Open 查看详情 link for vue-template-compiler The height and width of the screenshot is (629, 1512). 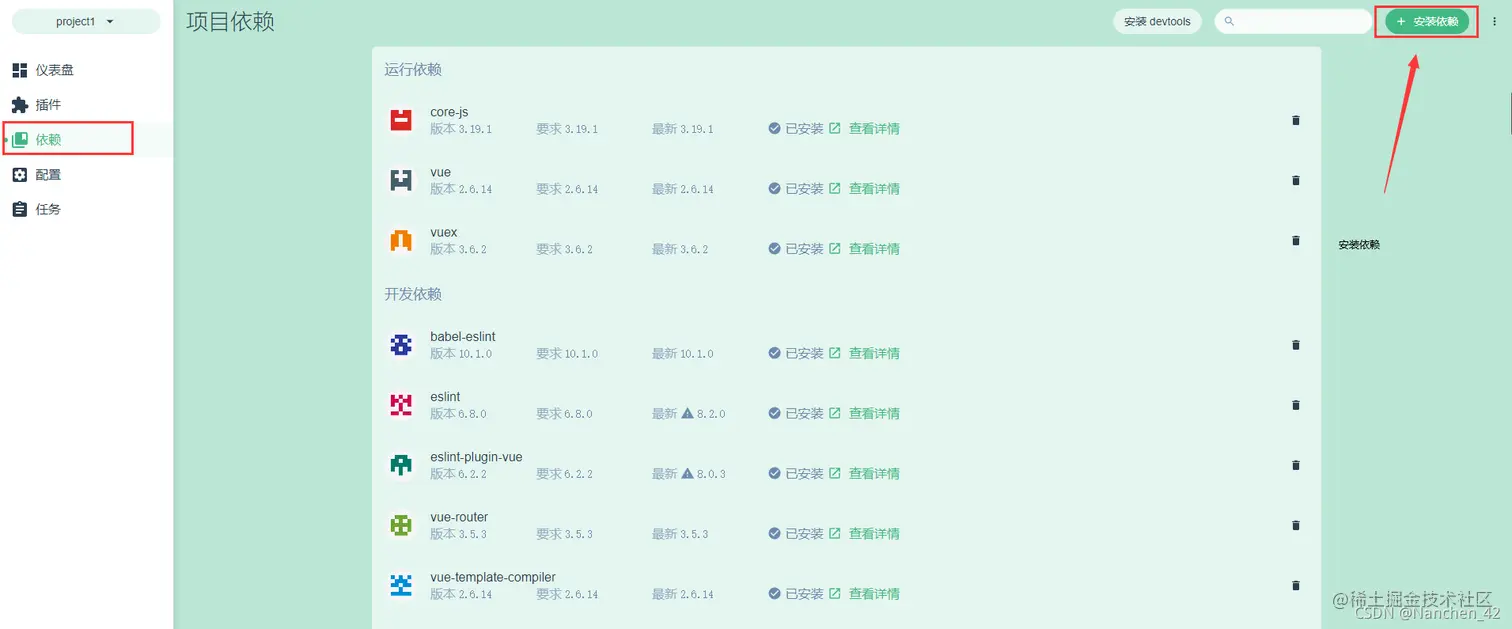pyautogui.click(x=865, y=594)
